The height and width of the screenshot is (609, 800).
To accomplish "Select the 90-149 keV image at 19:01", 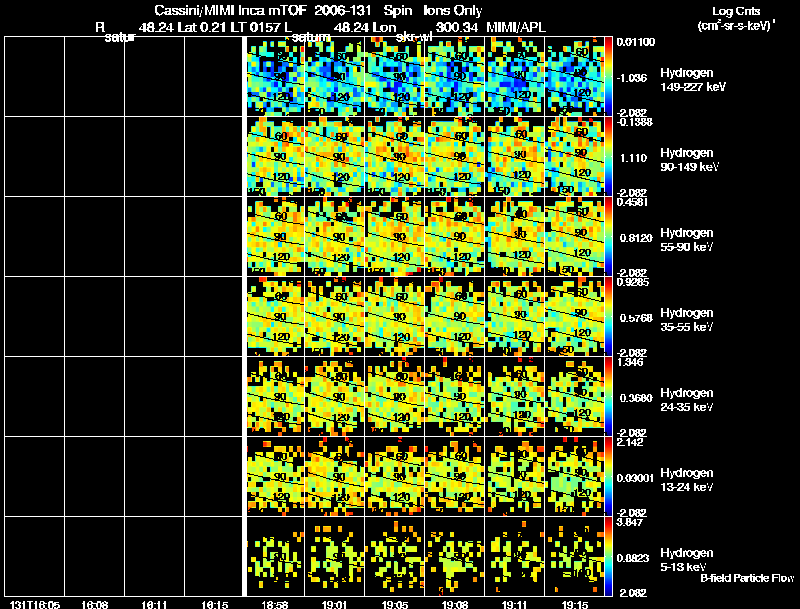I will pos(335,156).
